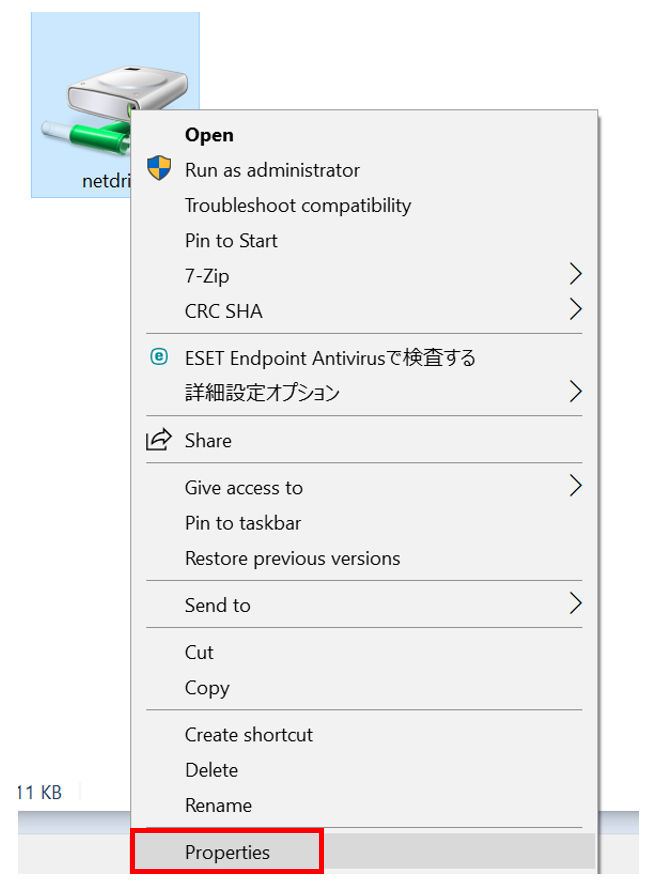Choose Pin to Start

231,240
